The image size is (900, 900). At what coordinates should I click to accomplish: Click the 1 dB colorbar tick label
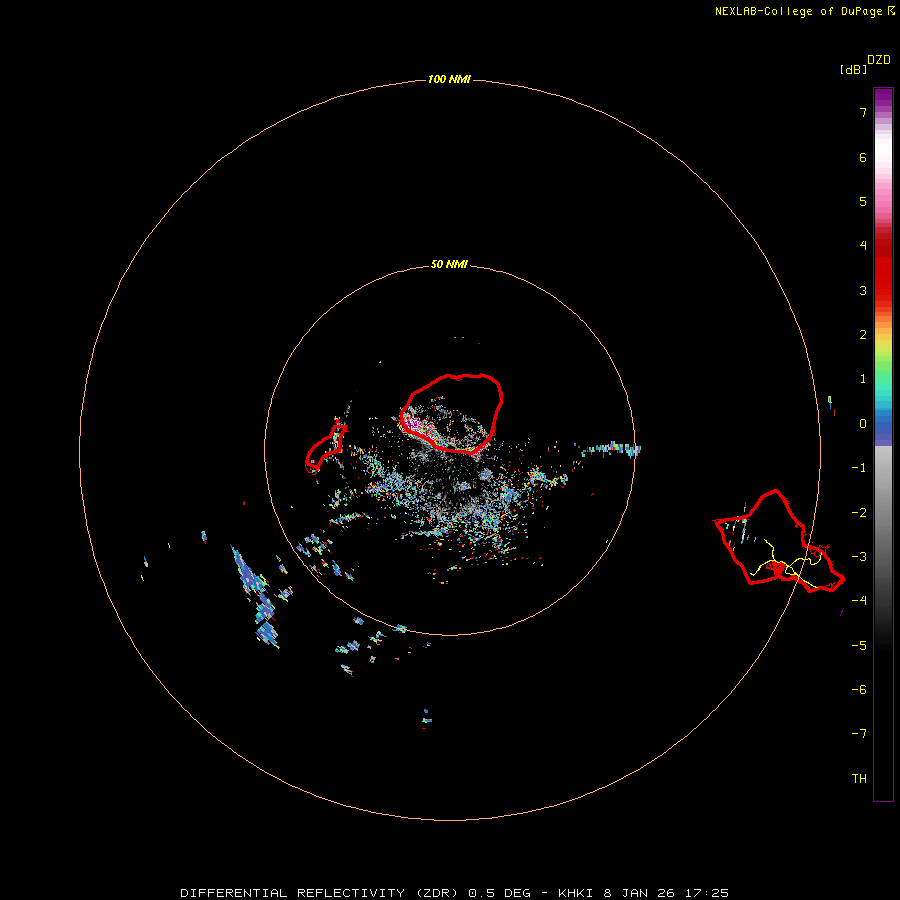(863, 379)
